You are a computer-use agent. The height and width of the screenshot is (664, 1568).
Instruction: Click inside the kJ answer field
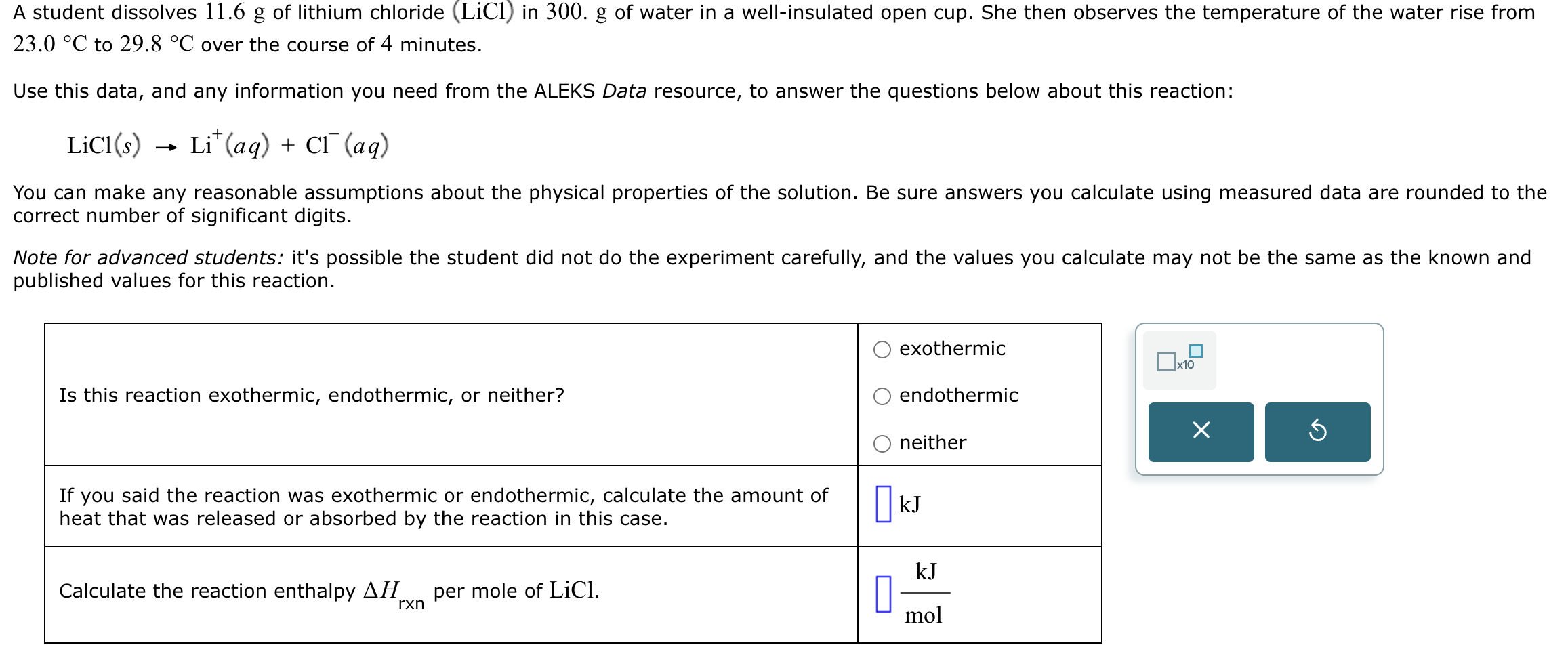coord(883,505)
